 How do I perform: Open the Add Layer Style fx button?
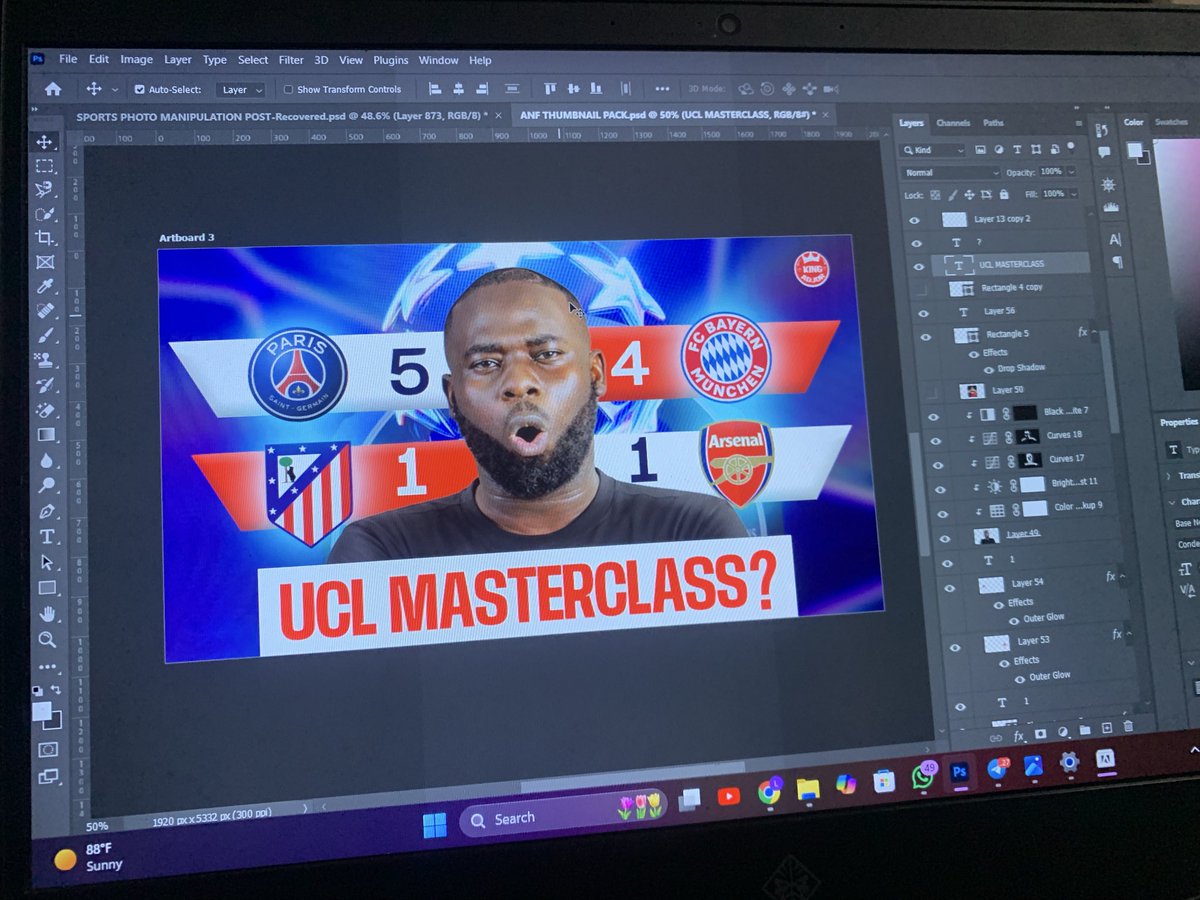[1017, 734]
